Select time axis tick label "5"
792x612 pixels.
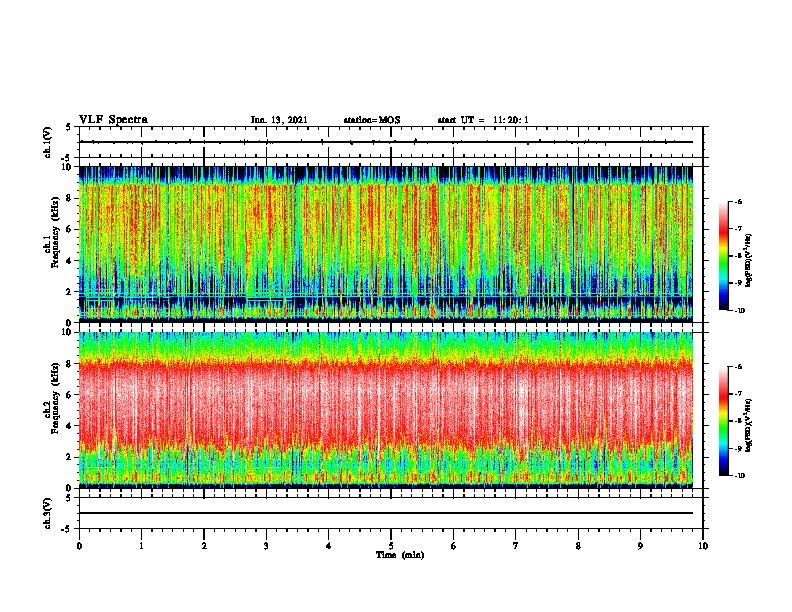(x=391, y=546)
